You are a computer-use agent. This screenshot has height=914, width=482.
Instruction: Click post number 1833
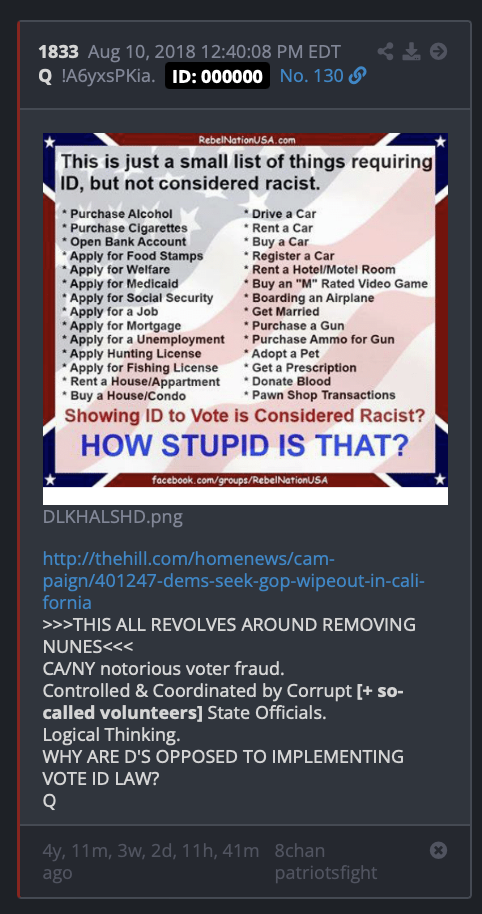(x=58, y=52)
